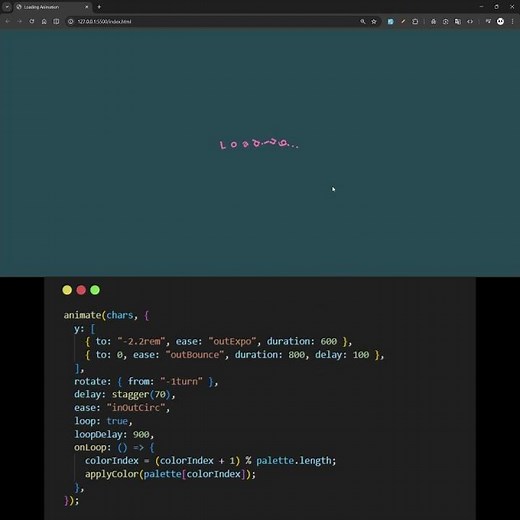Open the tab search dropdown arrow
This screenshot has height=520, width=520.
(x=7, y=7)
